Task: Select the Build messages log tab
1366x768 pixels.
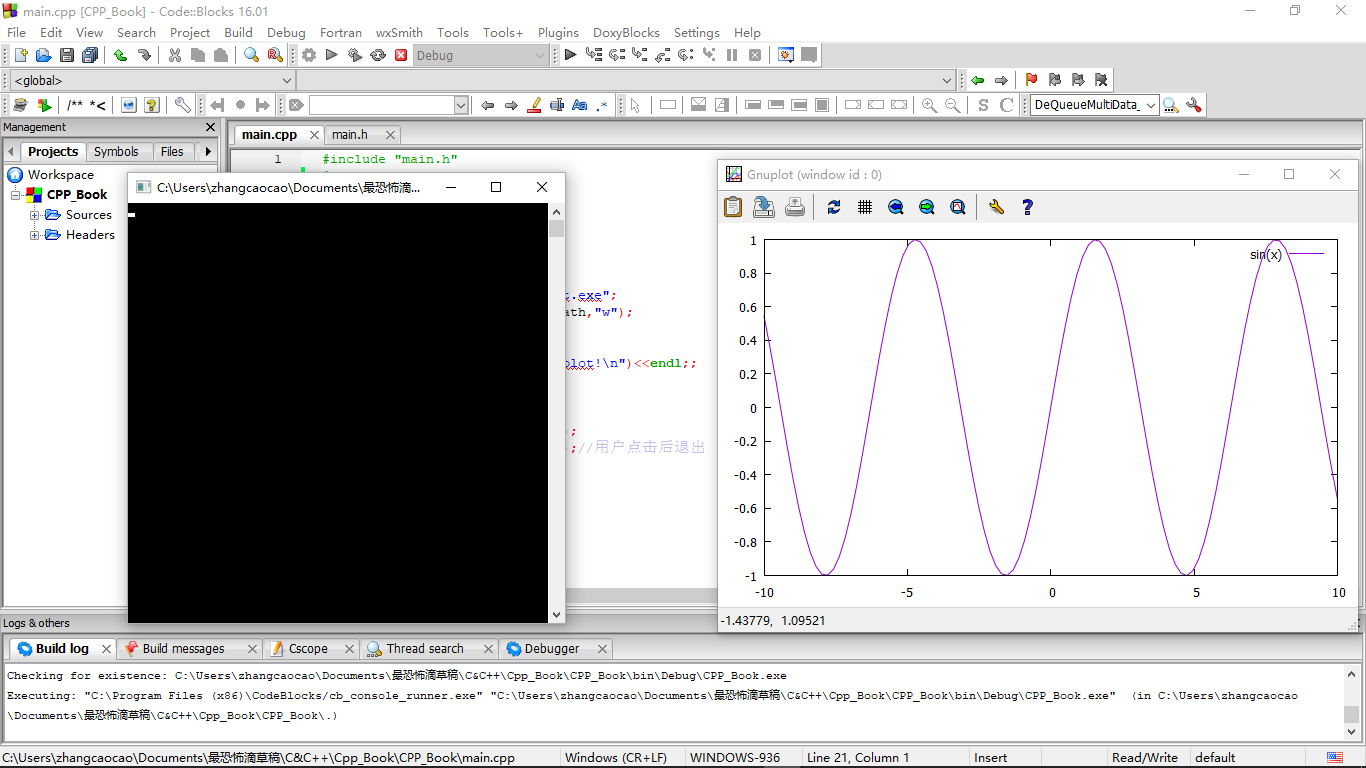Action: pos(184,648)
